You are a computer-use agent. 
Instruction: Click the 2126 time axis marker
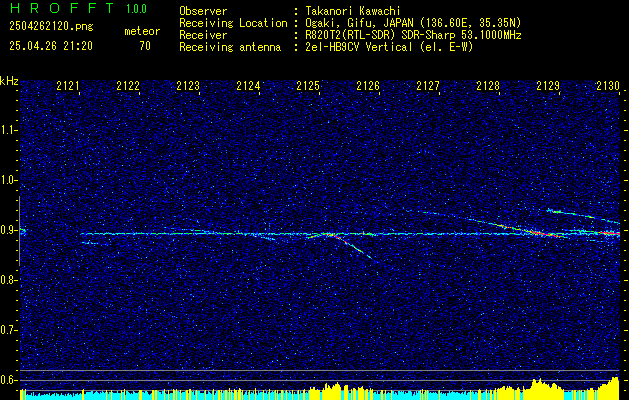(368, 86)
